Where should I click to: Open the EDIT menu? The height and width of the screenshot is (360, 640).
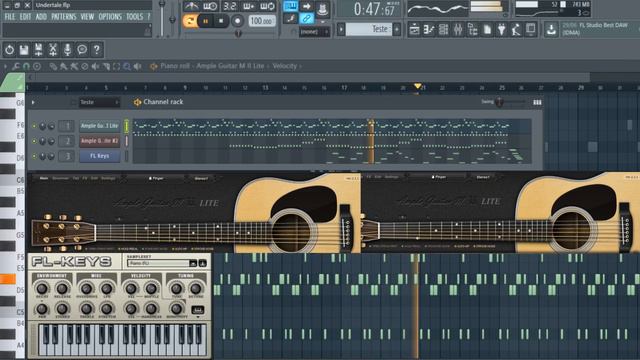pyautogui.click(x=25, y=17)
